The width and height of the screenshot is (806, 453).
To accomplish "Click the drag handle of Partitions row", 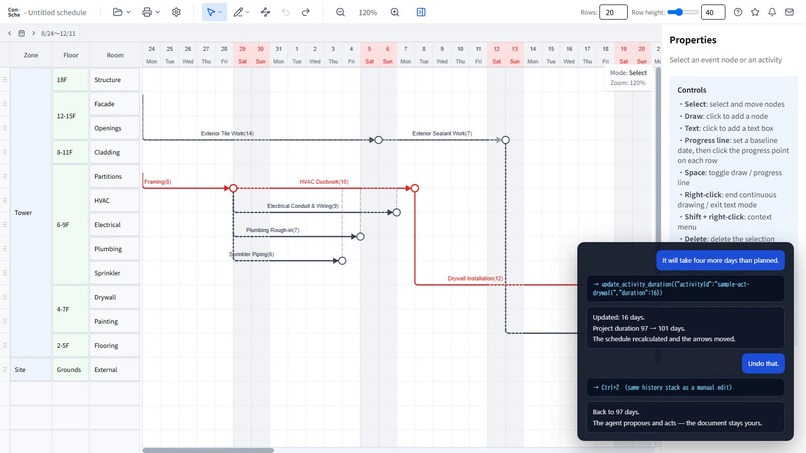I will (5, 176).
